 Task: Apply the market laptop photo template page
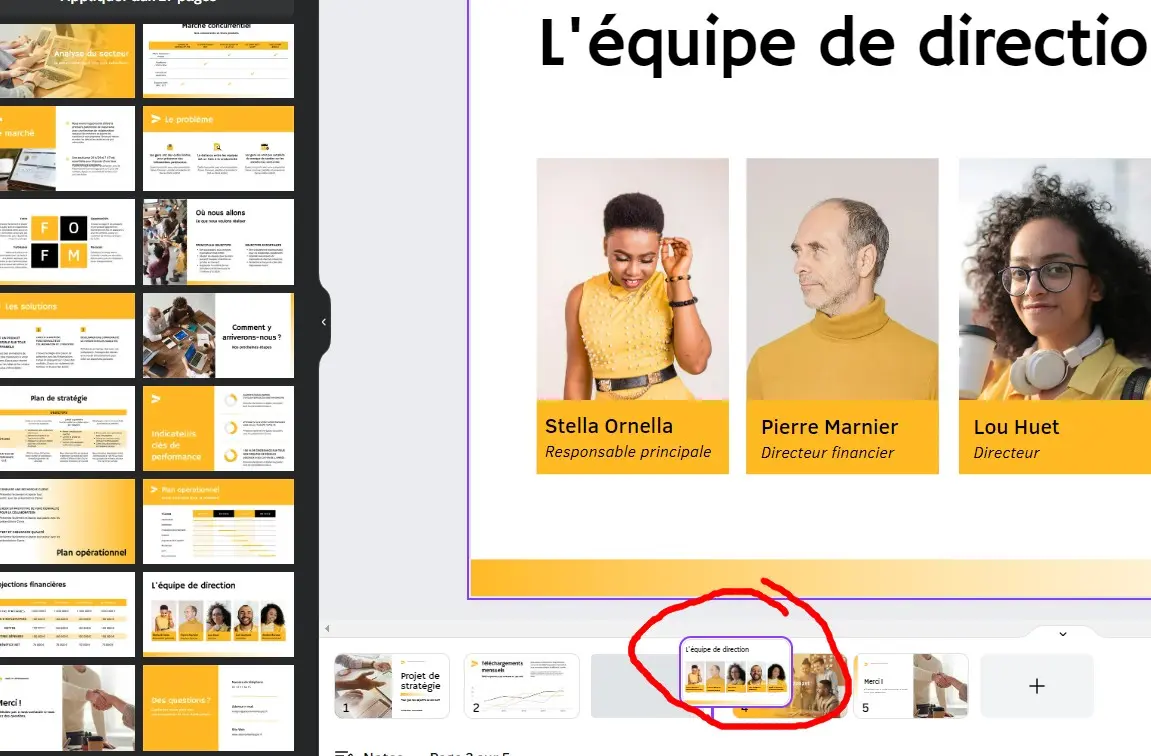click(68, 149)
